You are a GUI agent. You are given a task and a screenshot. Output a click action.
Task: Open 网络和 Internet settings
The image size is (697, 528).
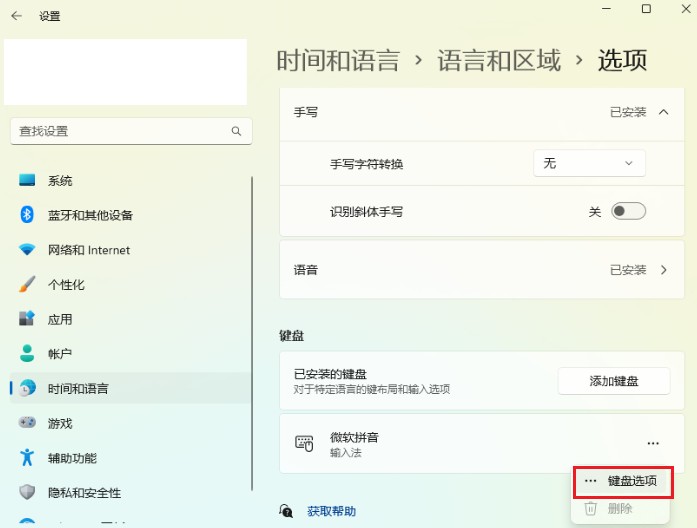[x=88, y=250]
